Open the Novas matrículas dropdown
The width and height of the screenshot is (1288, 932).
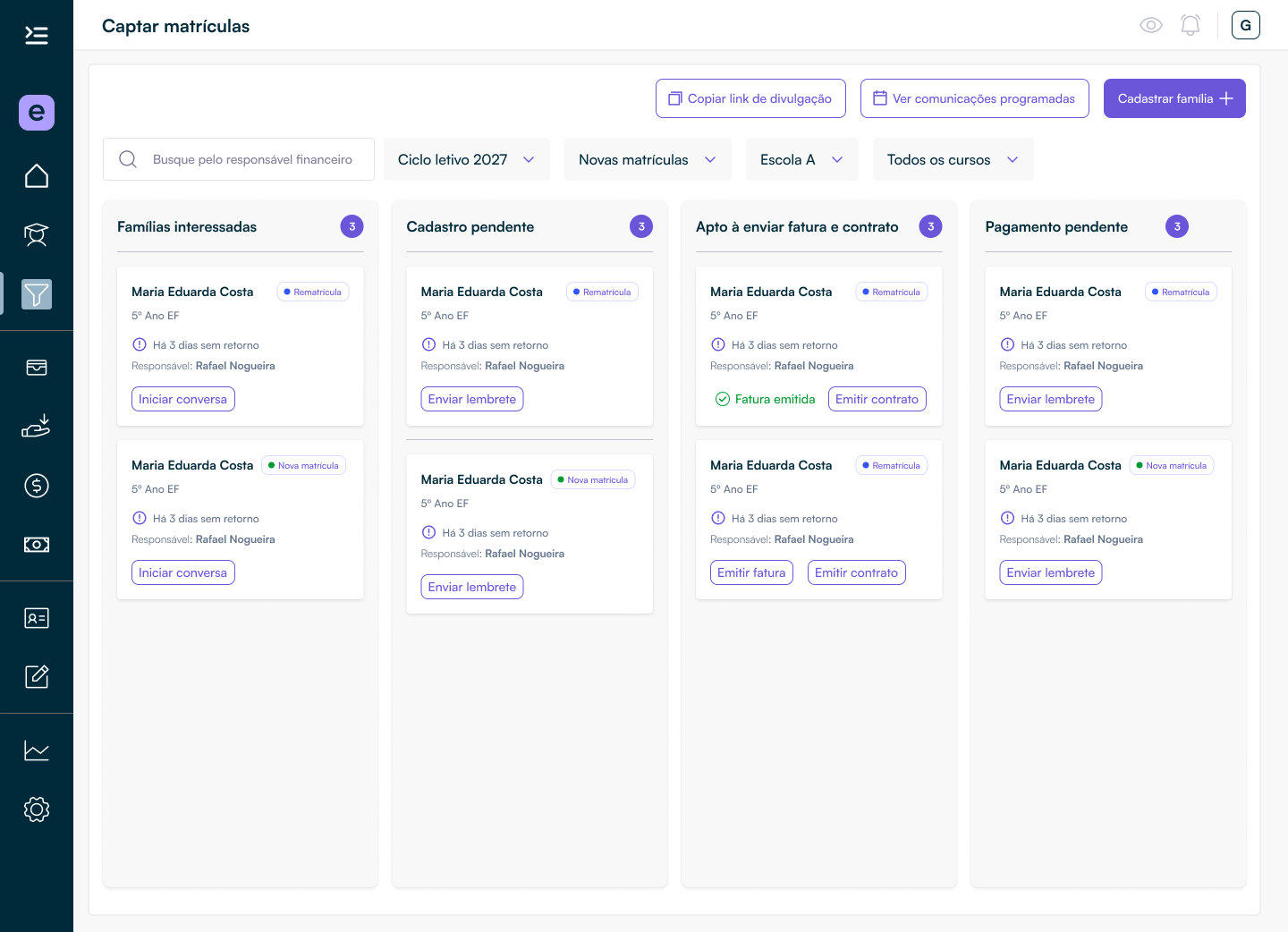648,159
